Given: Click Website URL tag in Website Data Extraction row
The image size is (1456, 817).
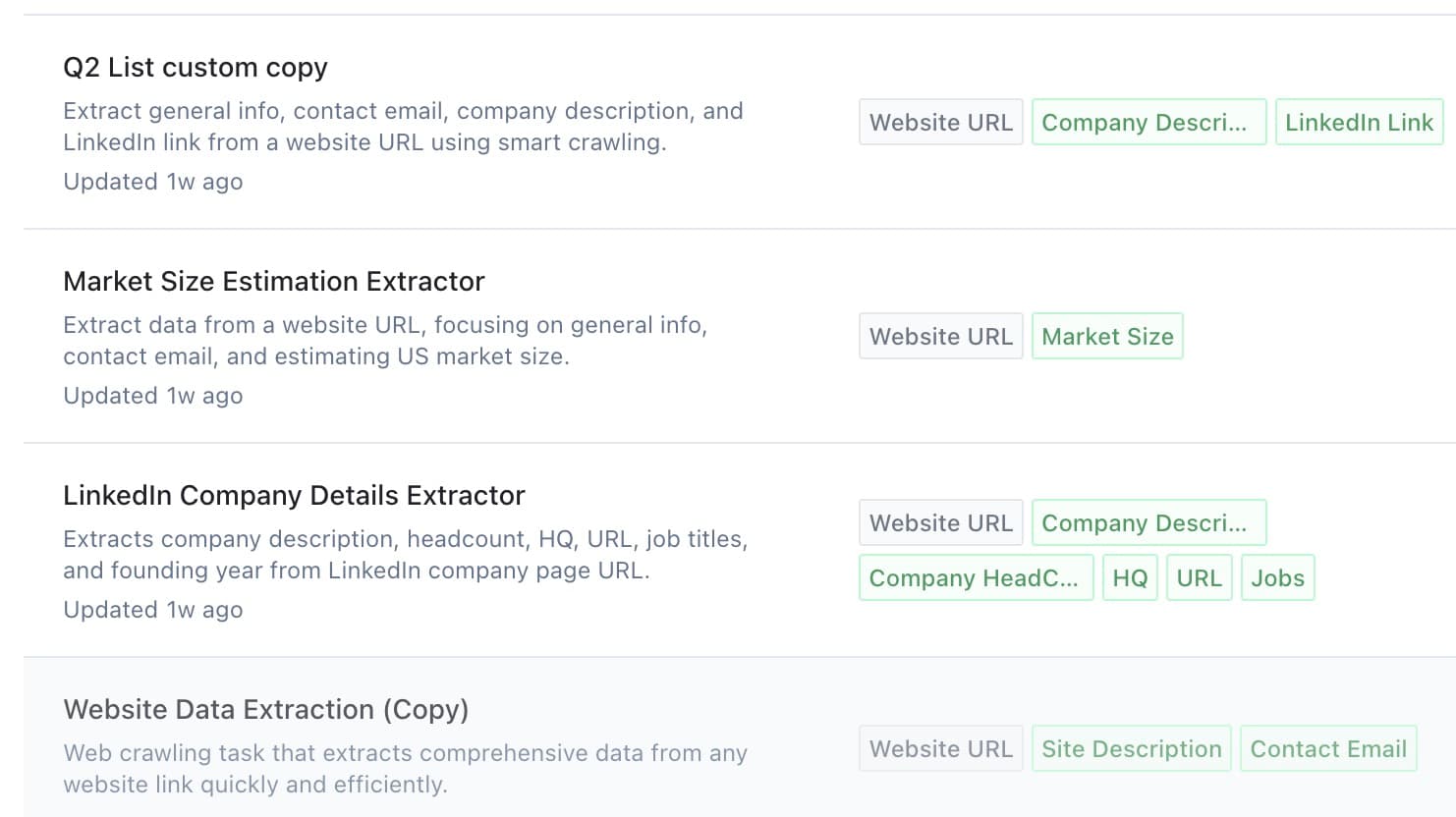Looking at the screenshot, I should coord(940,748).
